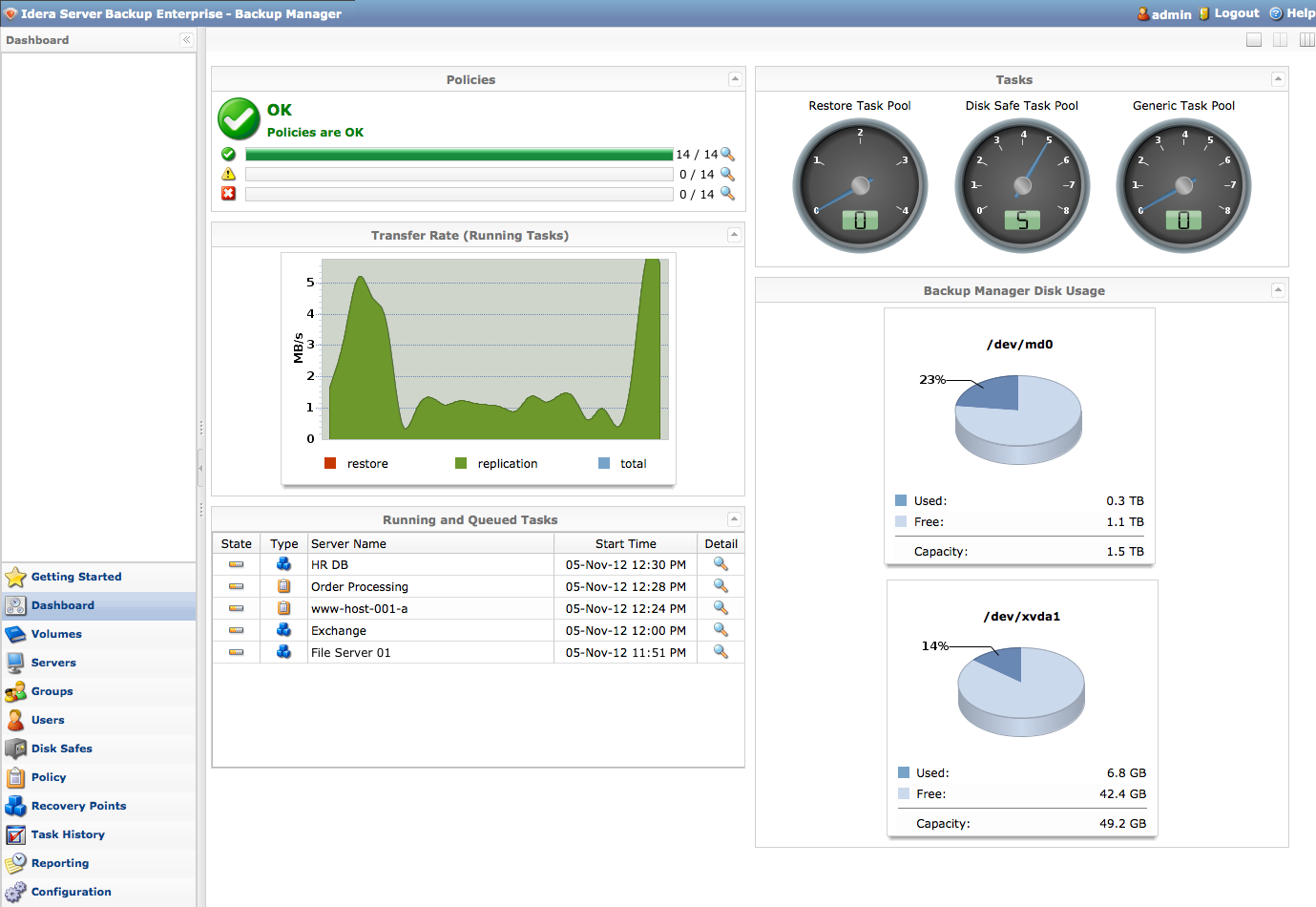Open Task History section
Image resolution: width=1316 pixels, height=907 pixels.
pyautogui.click(x=68, y=834)
